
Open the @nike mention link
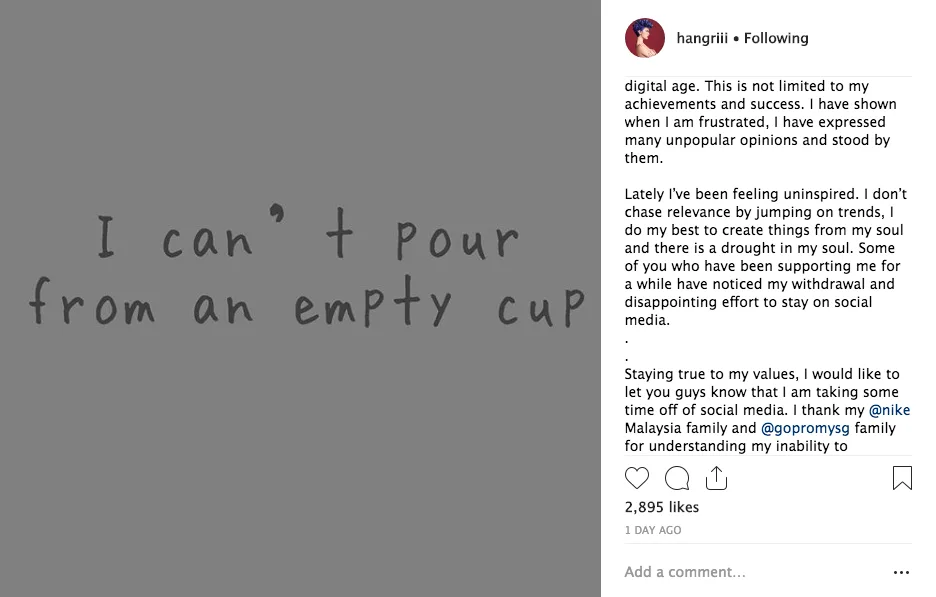point(889,410)
